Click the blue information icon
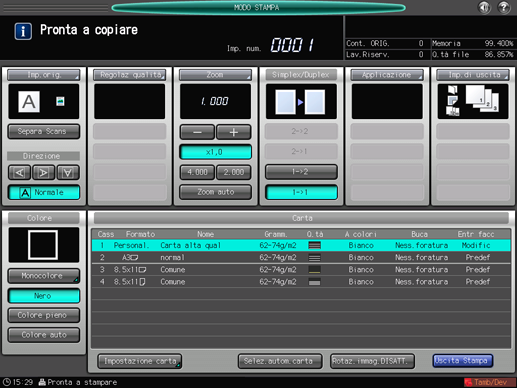517x388 pixels. point(23,31)
